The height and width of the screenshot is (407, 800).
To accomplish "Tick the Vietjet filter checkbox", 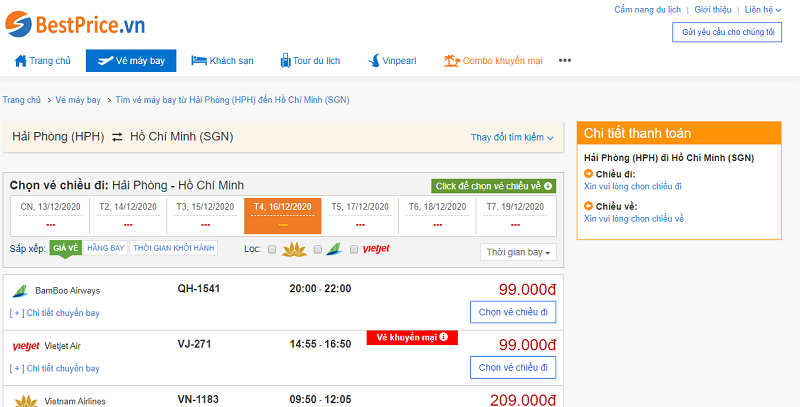I will click(354, 249).
